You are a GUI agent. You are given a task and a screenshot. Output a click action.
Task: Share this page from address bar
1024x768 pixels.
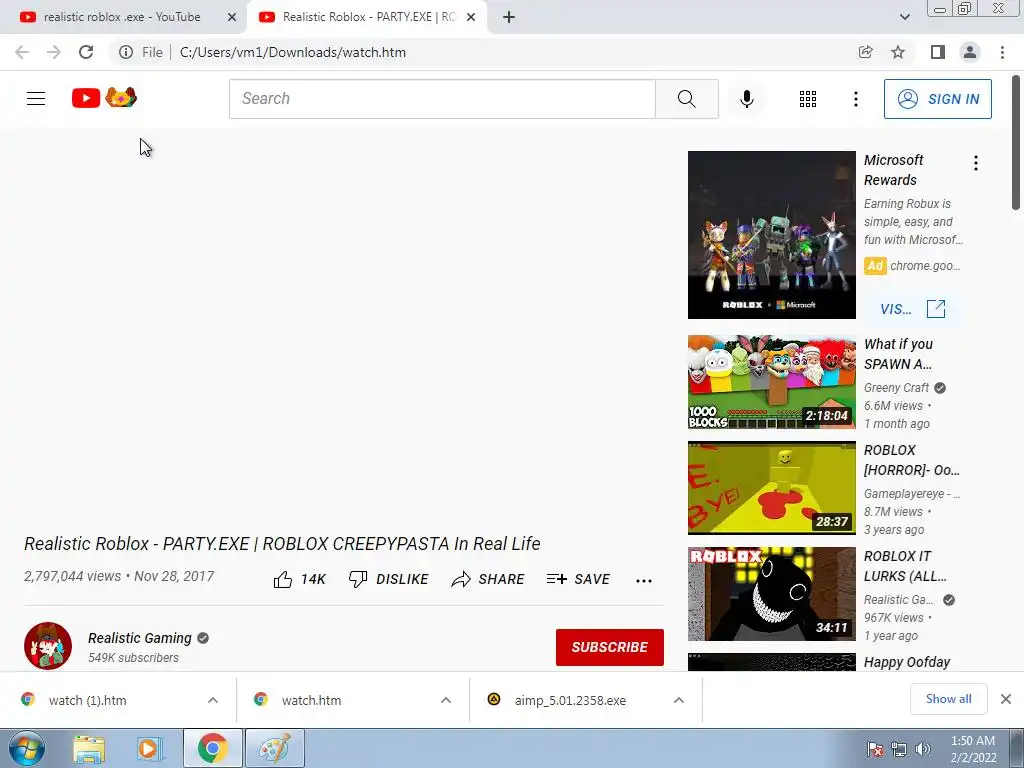pyautogui.click(x=865, y=52)
